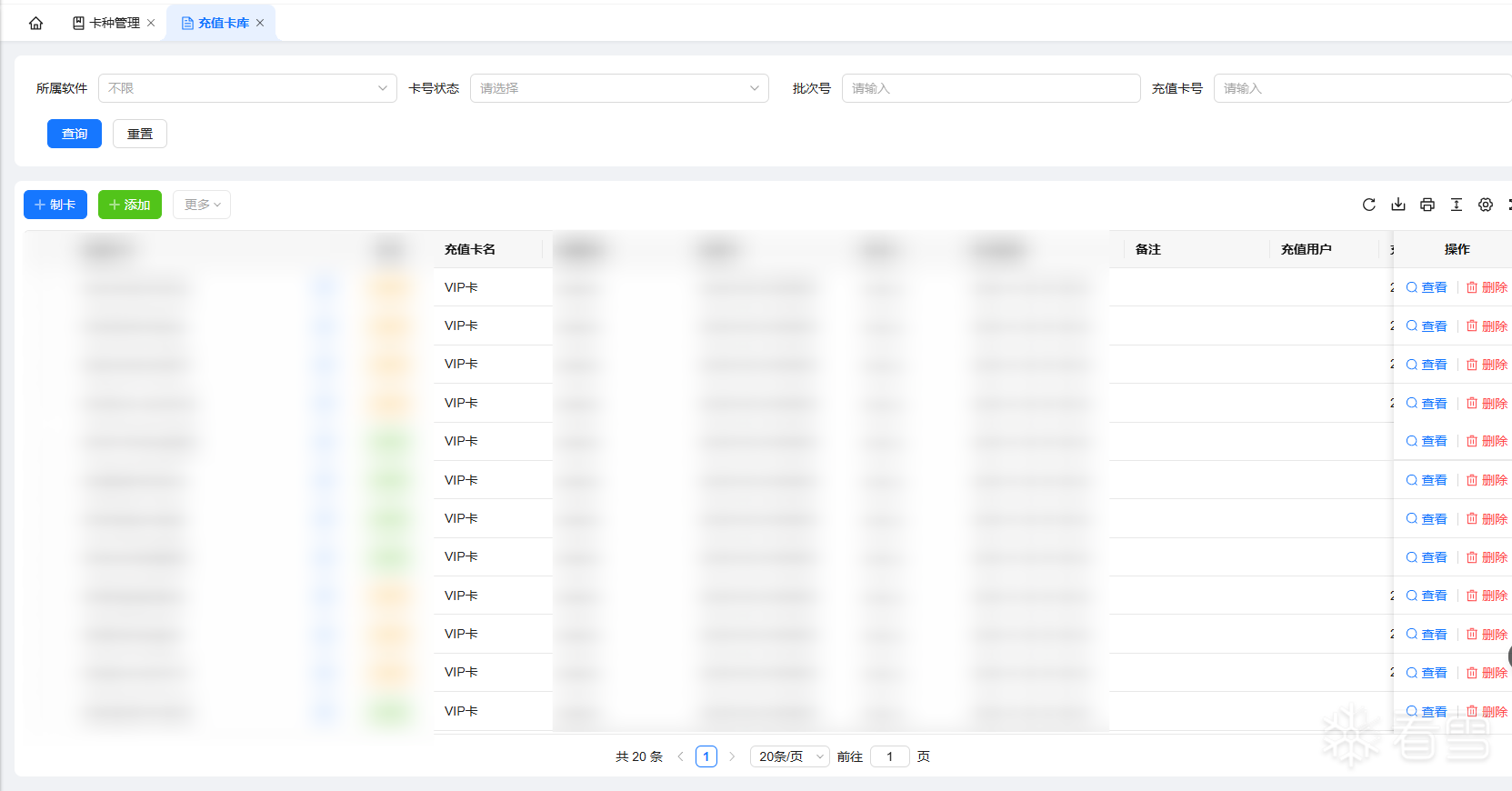The width and height of the screenshot is (1512, 791).
Task: Click the 查询 search button
Action: click(x=75, y=134)
